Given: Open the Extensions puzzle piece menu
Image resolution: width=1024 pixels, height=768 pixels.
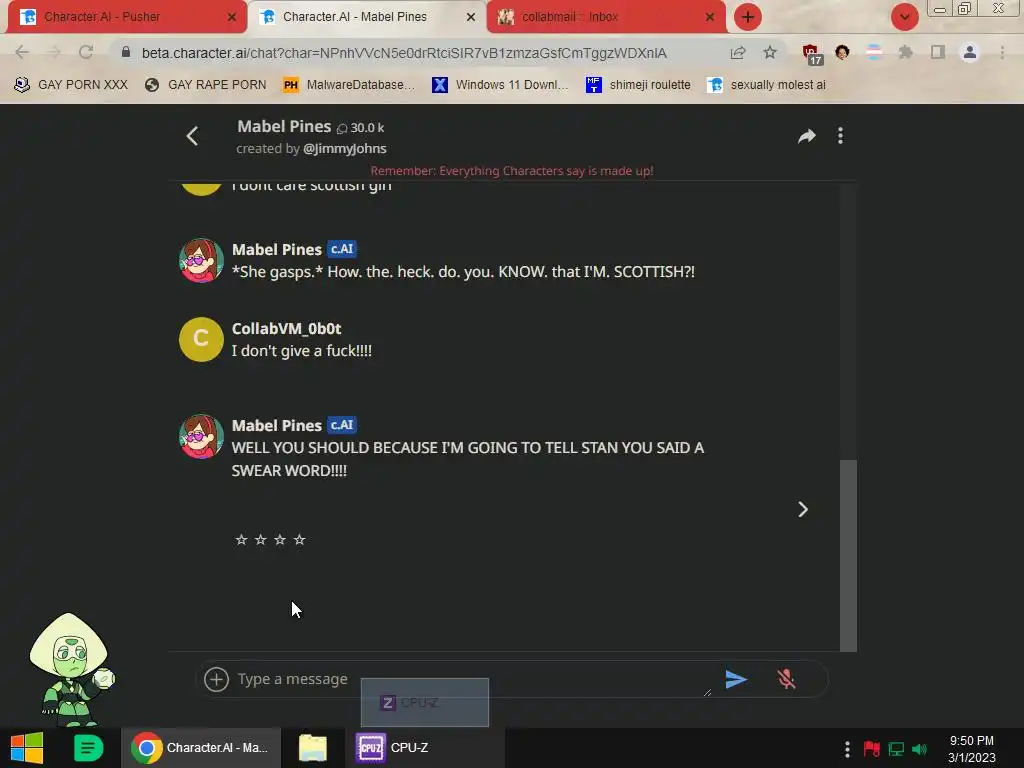Looking at the screenshot, I should [x=906, y=52].
